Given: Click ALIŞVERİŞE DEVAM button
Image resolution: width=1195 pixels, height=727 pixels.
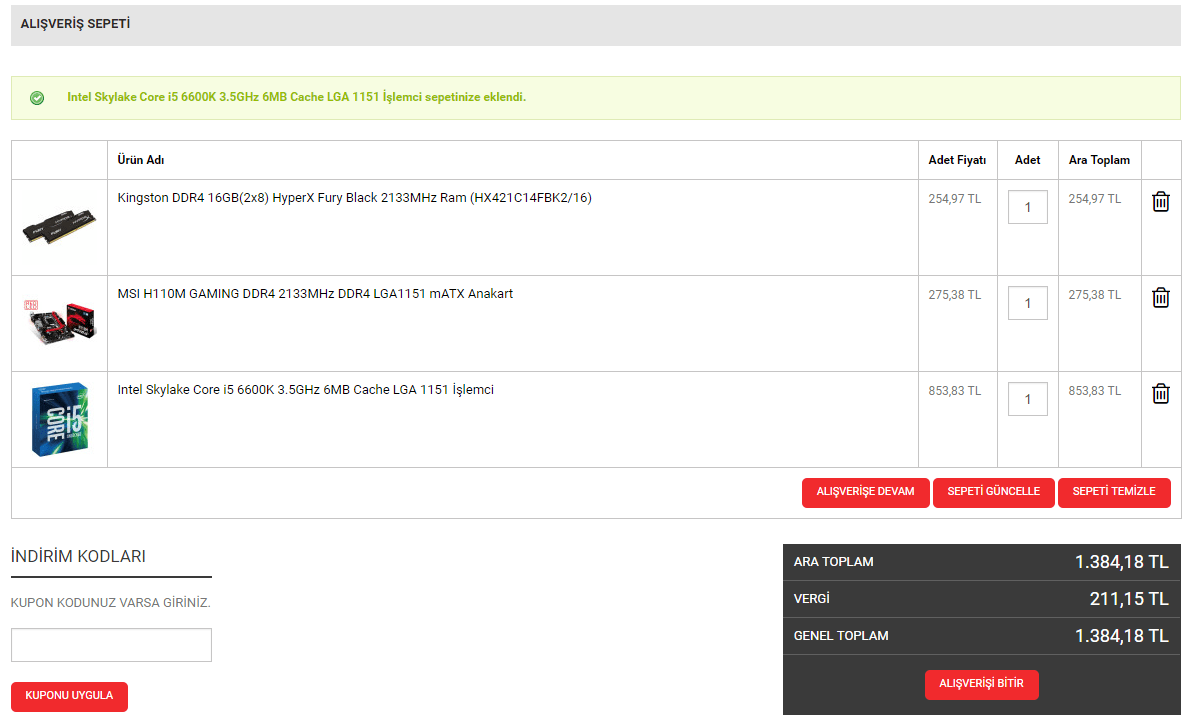Looking at the screenshot, I should (x=865, y=492).
